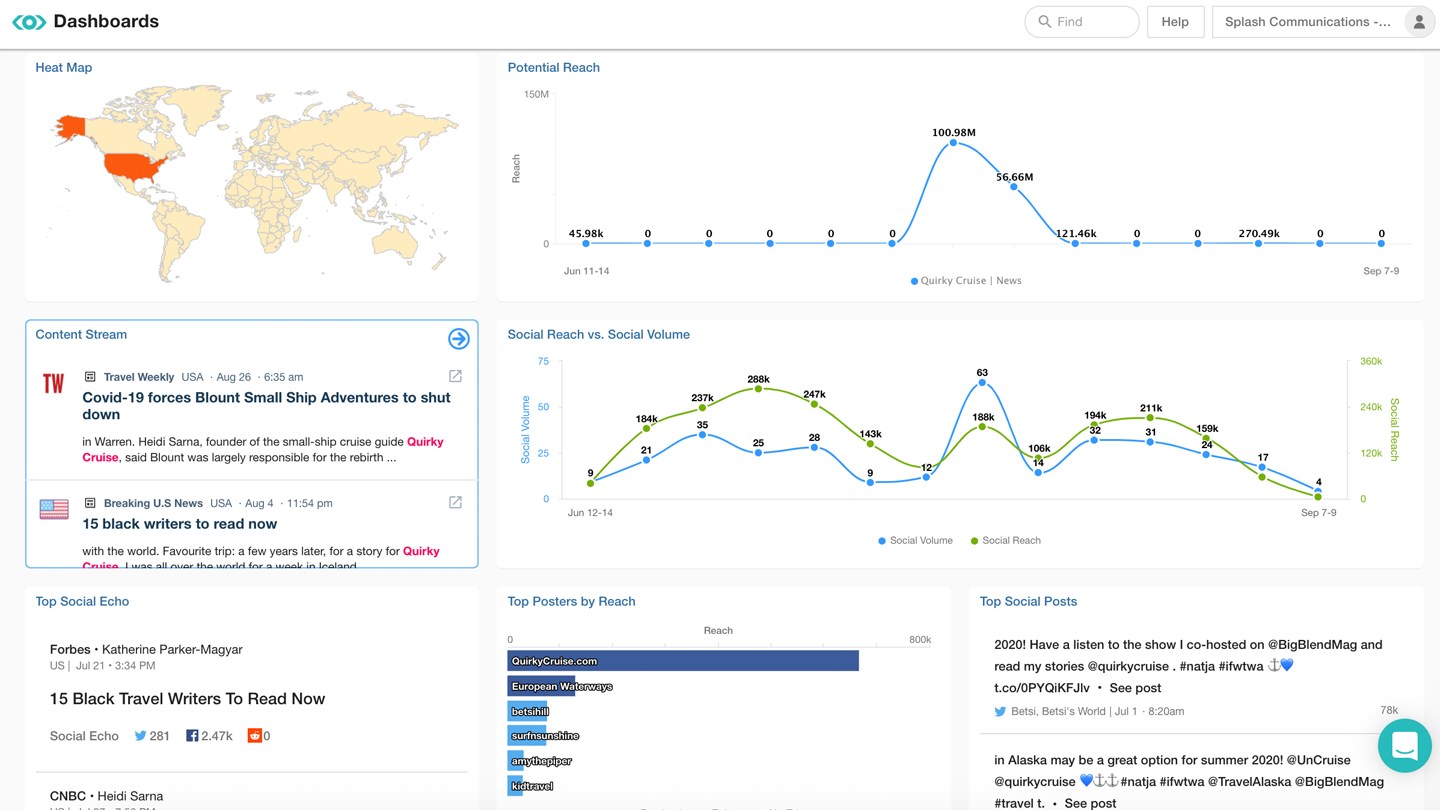Open 15 Black Travel Writers To Read Now

(x=187, y=699)
